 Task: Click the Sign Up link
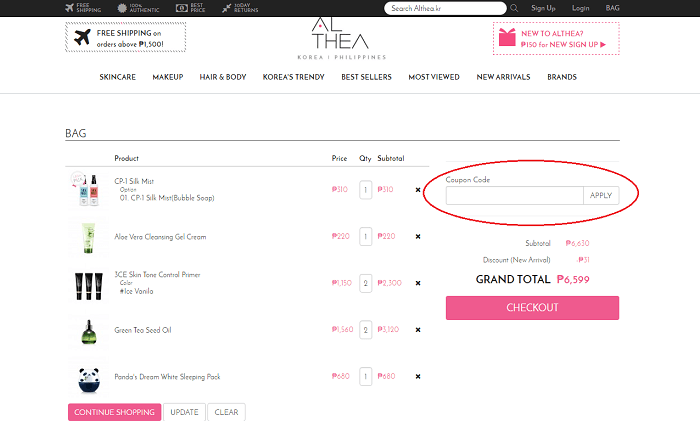click(543, 8)
